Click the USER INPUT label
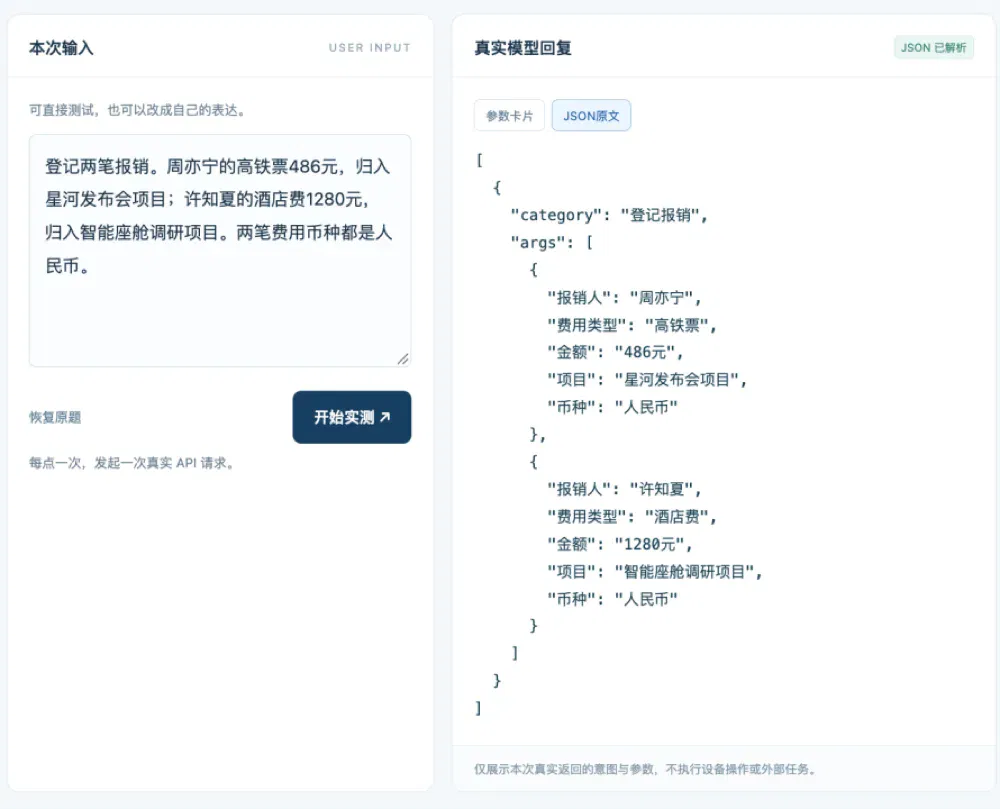 click(369, 48)
